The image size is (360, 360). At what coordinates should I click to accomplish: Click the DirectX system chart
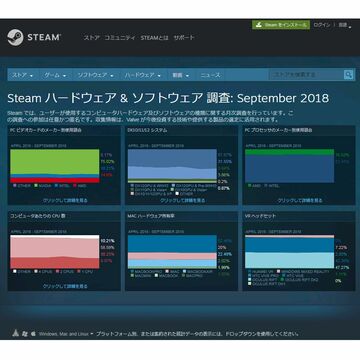(172, 166)
